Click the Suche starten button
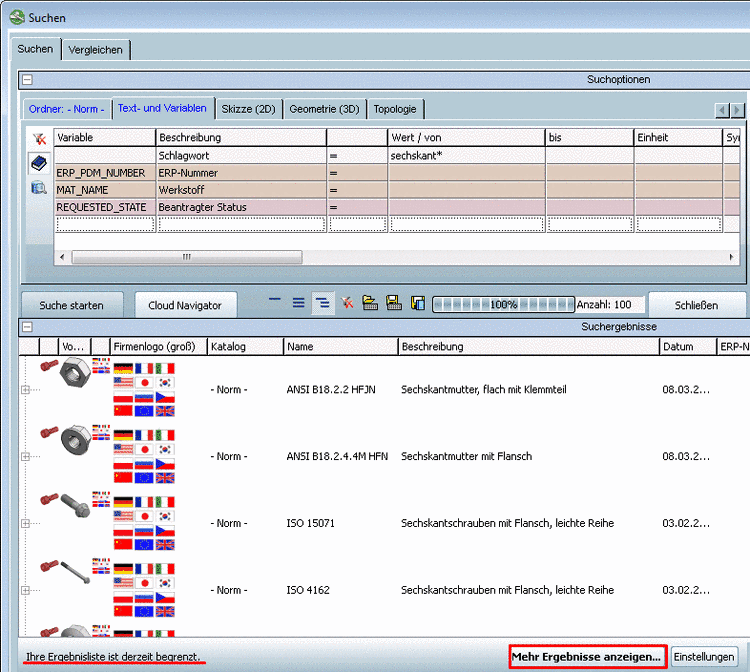The image size is (750, 672). (x=71, y=305)
